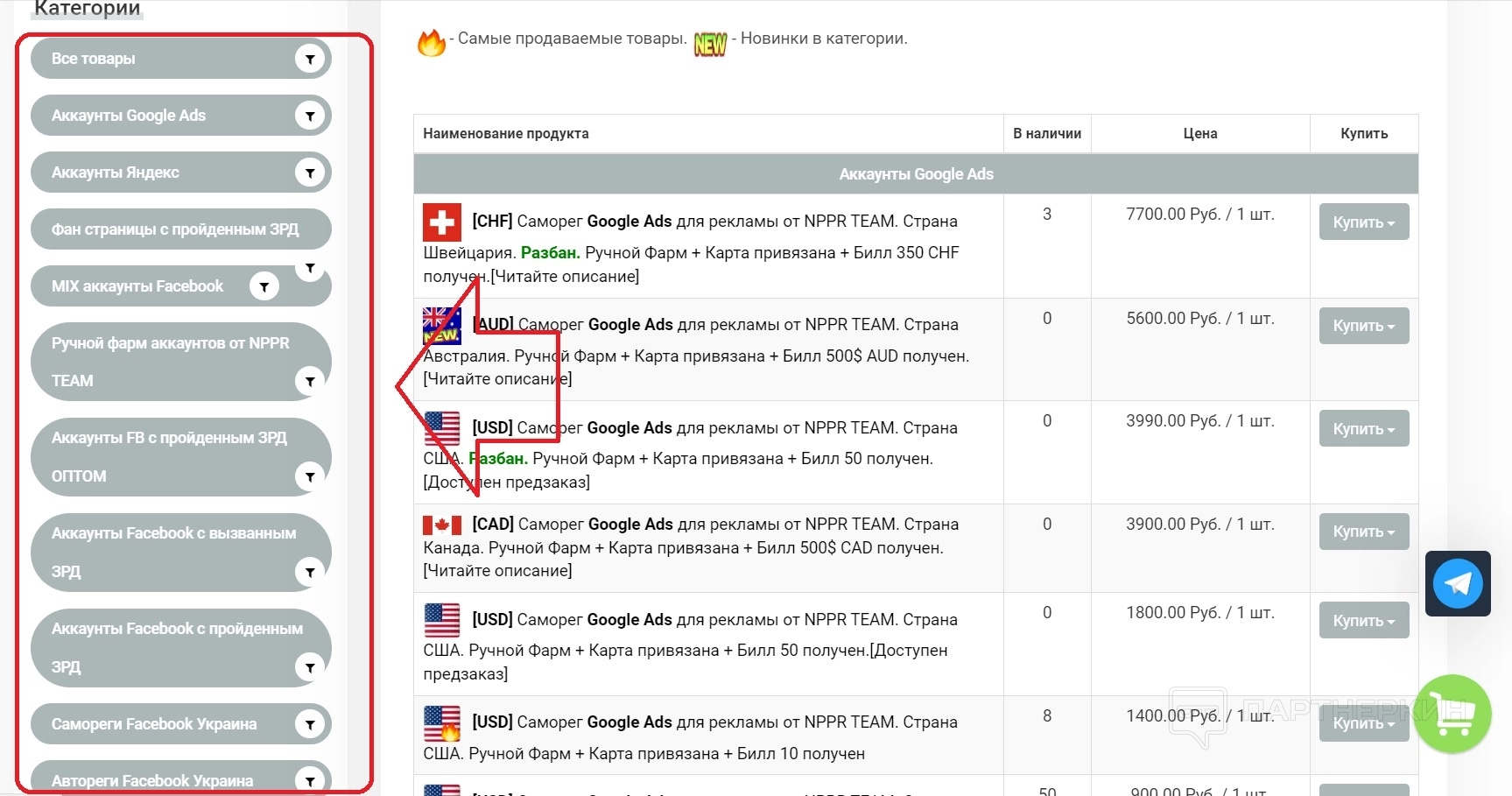Viewport: 1512px width, 796px height.
Task: Open Купить dropdown for 1800 Руб USD account
Action: coord(1363,621)
